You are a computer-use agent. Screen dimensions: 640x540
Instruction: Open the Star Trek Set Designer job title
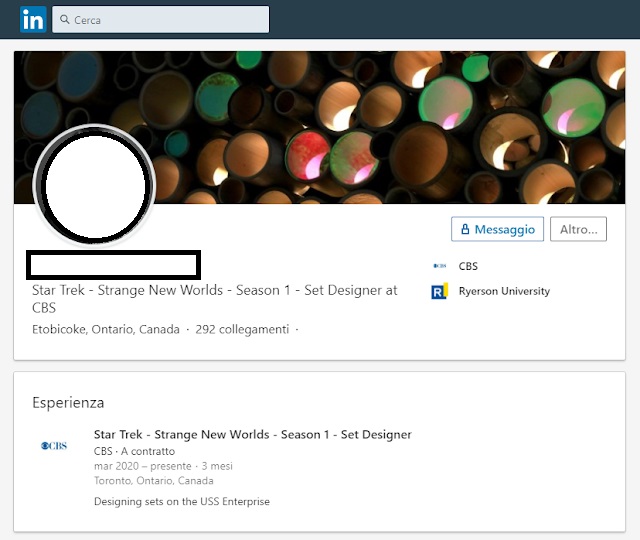(x=253, y=435)
